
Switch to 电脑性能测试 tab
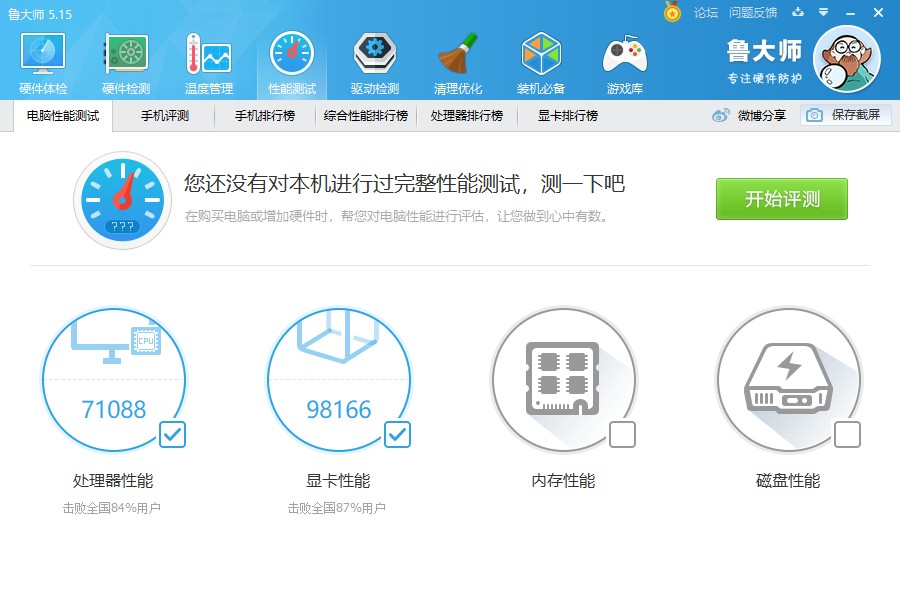[x=63, y=116]
